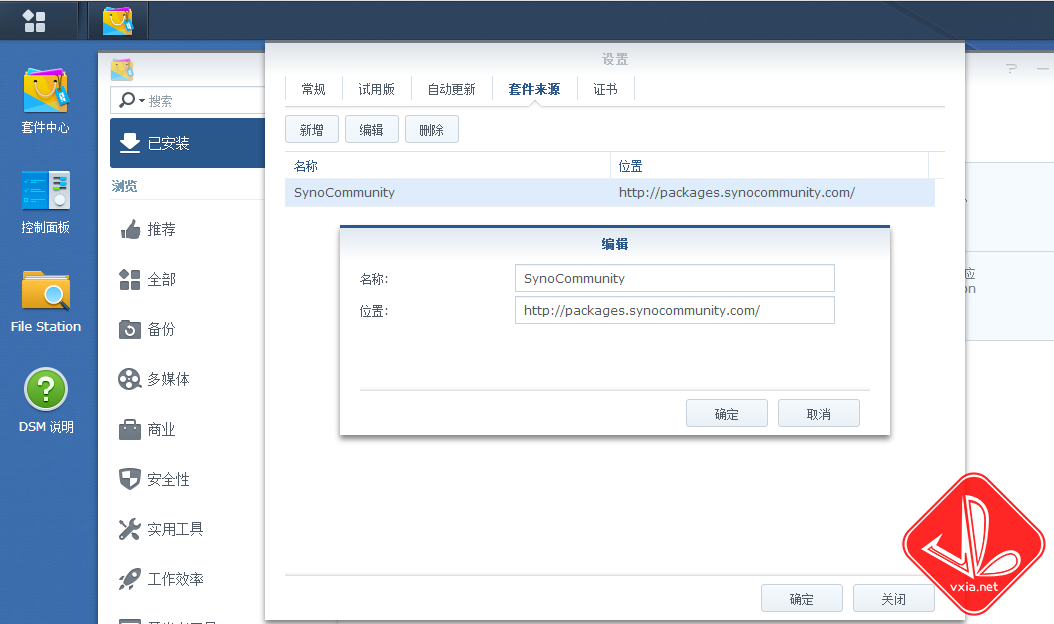Expand the search filter dropdown arrow

click(142, 101)
